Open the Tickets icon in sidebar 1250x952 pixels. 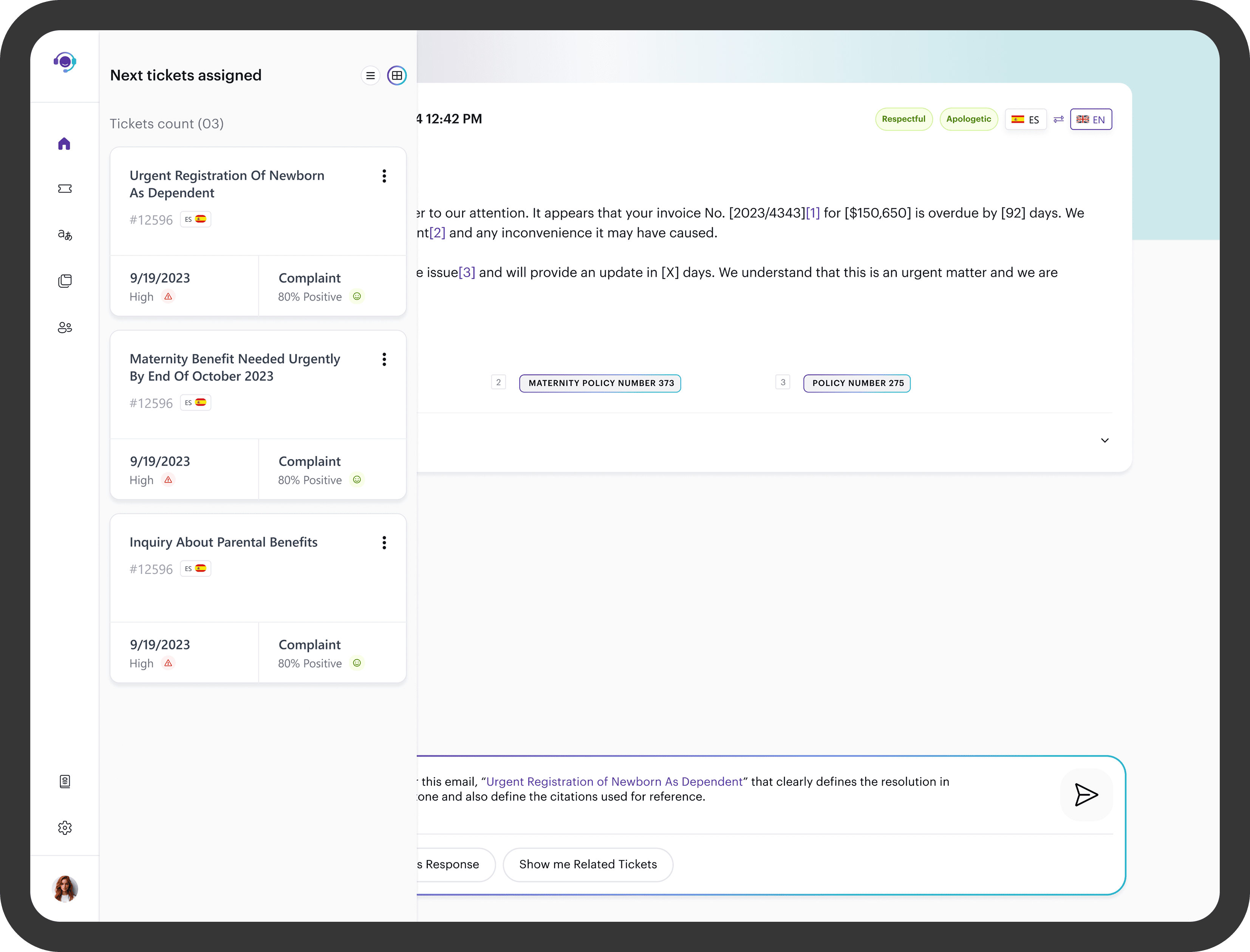point(65,189)
